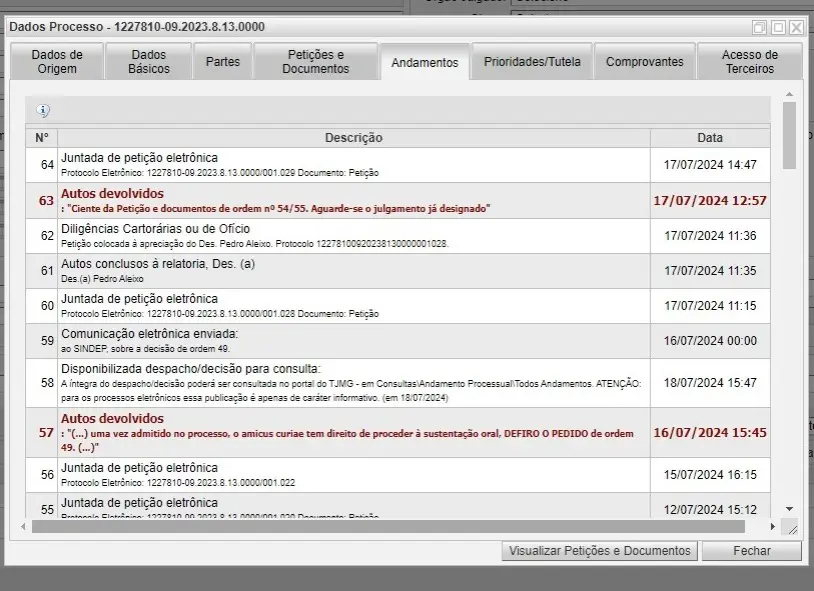
Task: Click the vertical scrollbar thumb
Action: coord(789,135)
